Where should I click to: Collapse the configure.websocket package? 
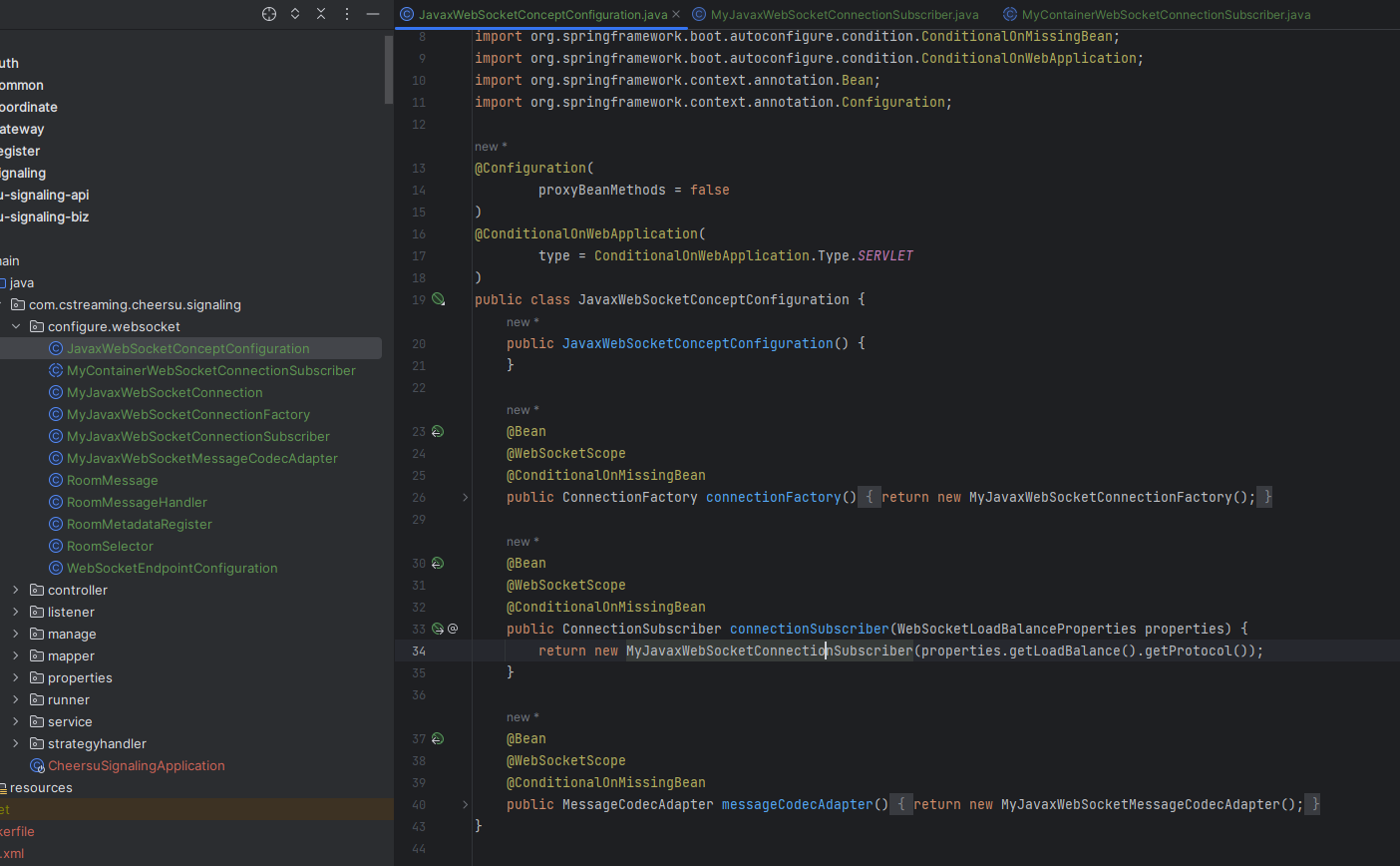click(x=15, y=326)
